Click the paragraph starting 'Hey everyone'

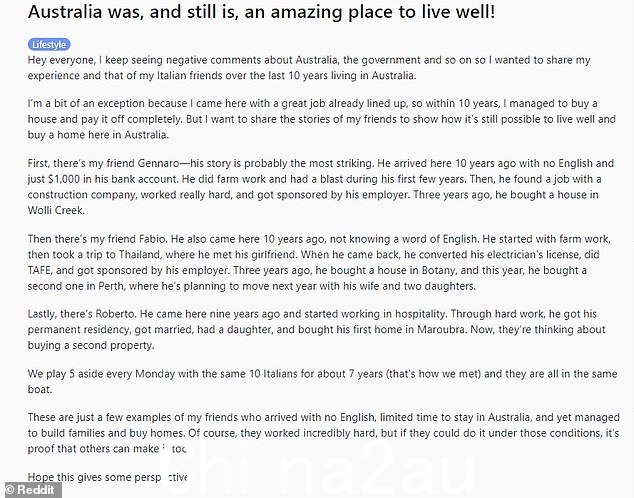pos(309,68)
